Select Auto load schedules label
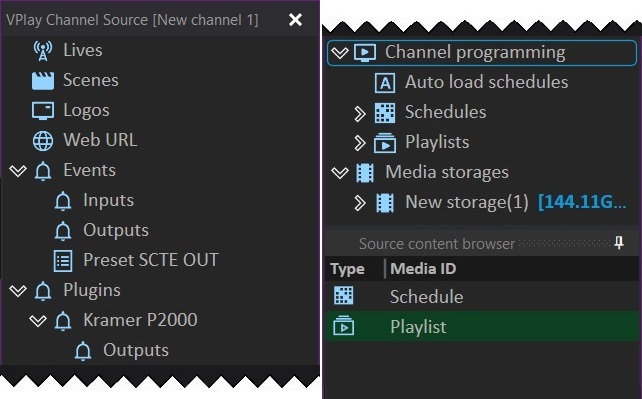 click(486, 82)
